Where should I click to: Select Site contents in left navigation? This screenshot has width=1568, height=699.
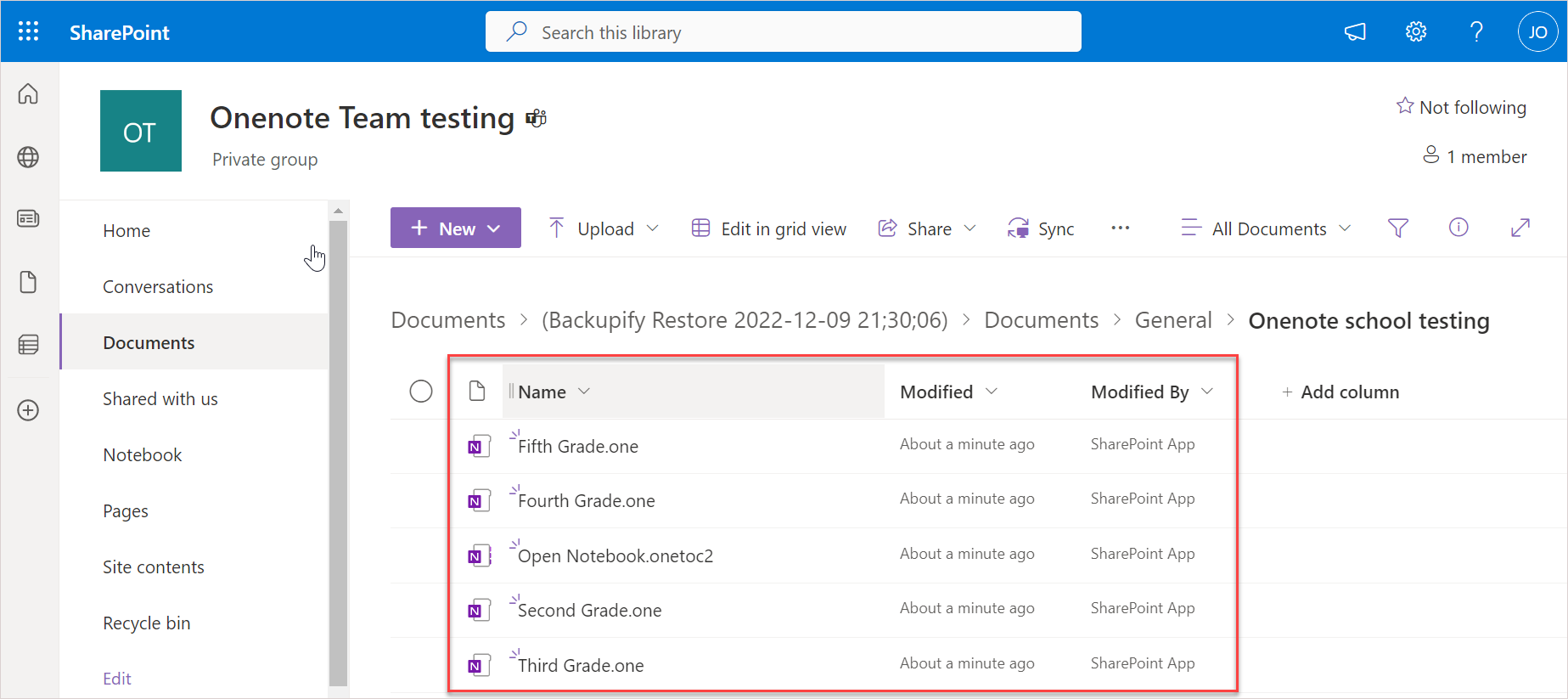coord(154,567)
